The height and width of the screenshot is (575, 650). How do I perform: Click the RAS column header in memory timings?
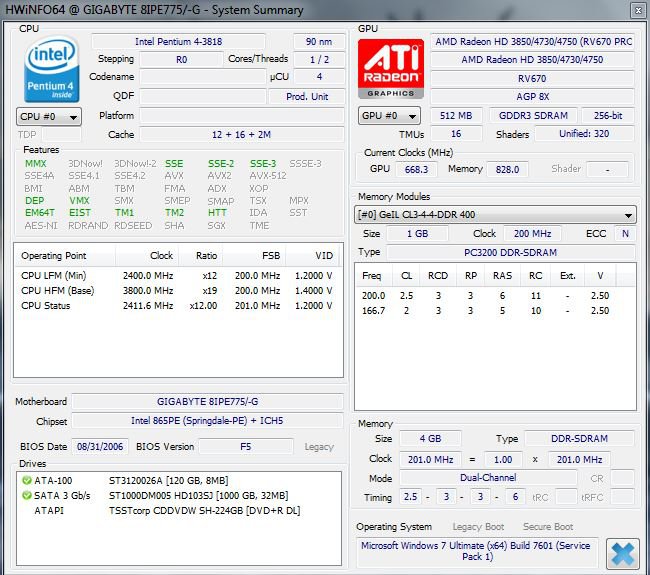pyautogui.click(x=502, y=276)
